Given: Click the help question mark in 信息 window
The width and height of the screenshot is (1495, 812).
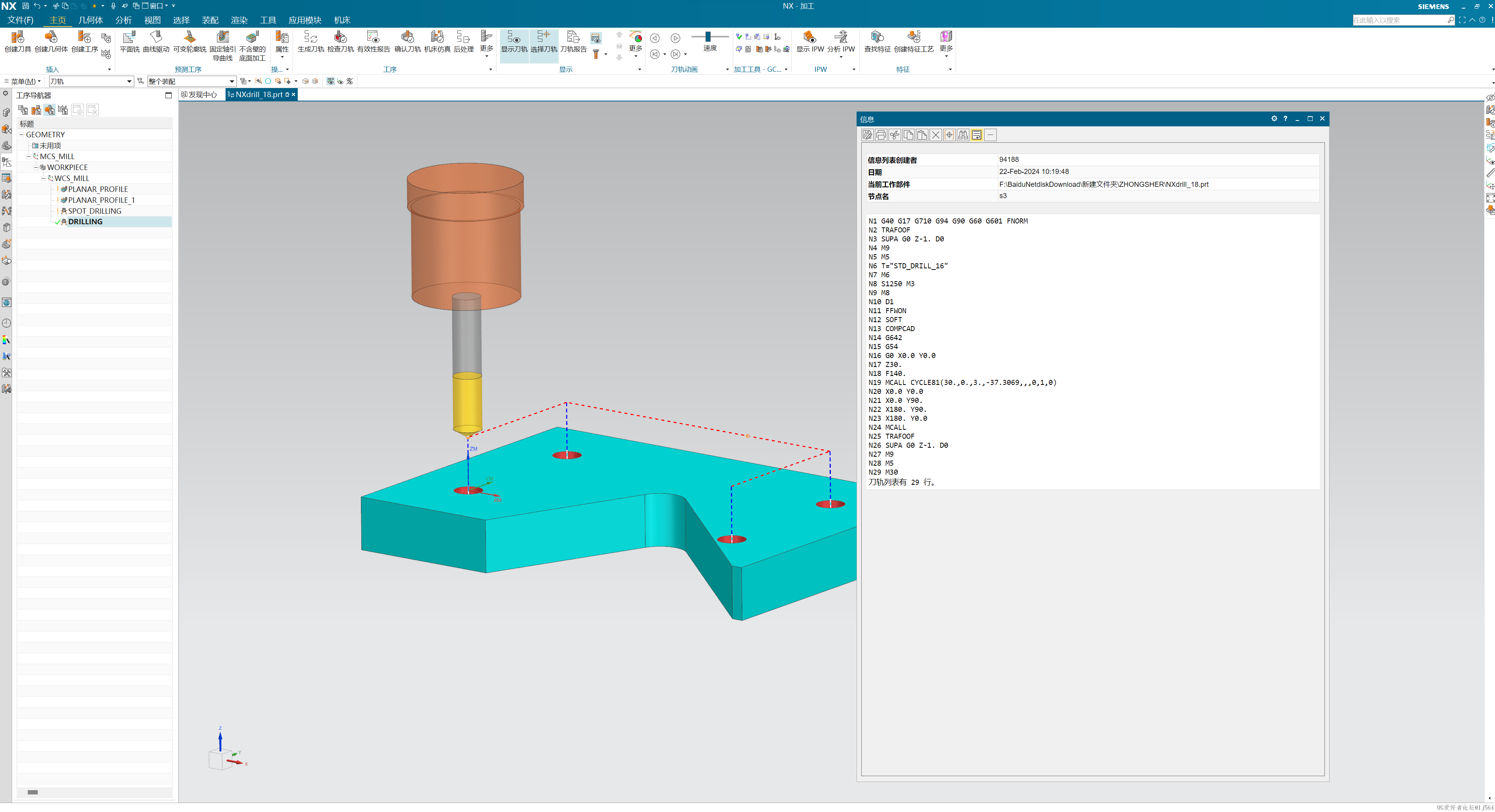Looking at the screenshot, I should click(x=1285, y=118).
